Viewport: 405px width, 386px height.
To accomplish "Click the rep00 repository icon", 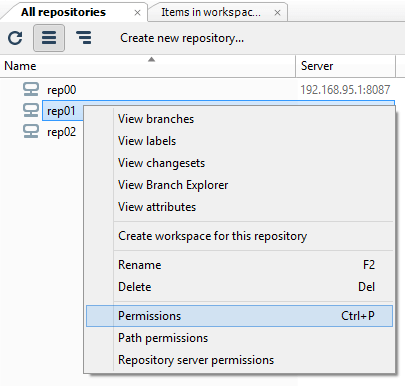I will coord(31,90).
